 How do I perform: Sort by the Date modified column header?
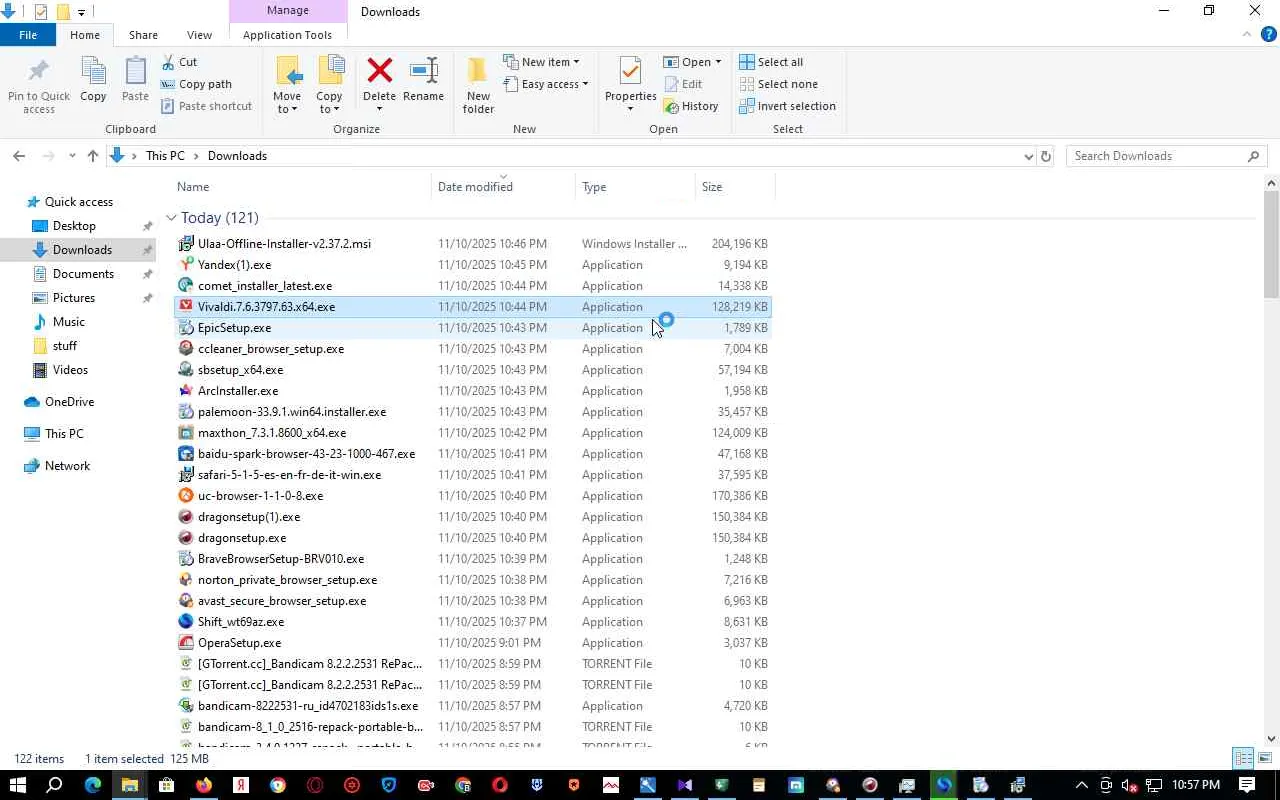point(505,187)
